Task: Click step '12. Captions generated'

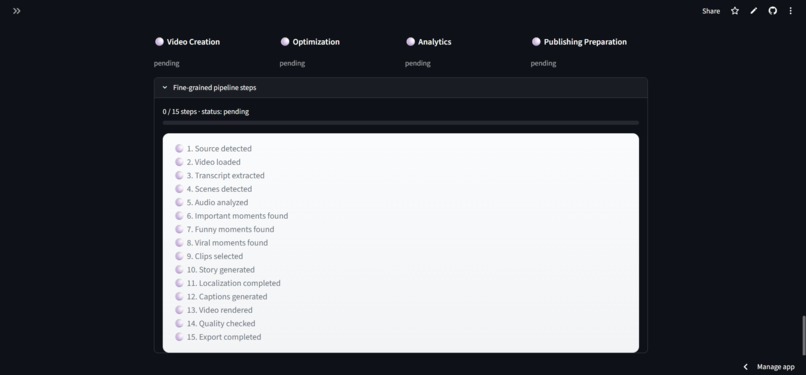Action: coord(227,296)
